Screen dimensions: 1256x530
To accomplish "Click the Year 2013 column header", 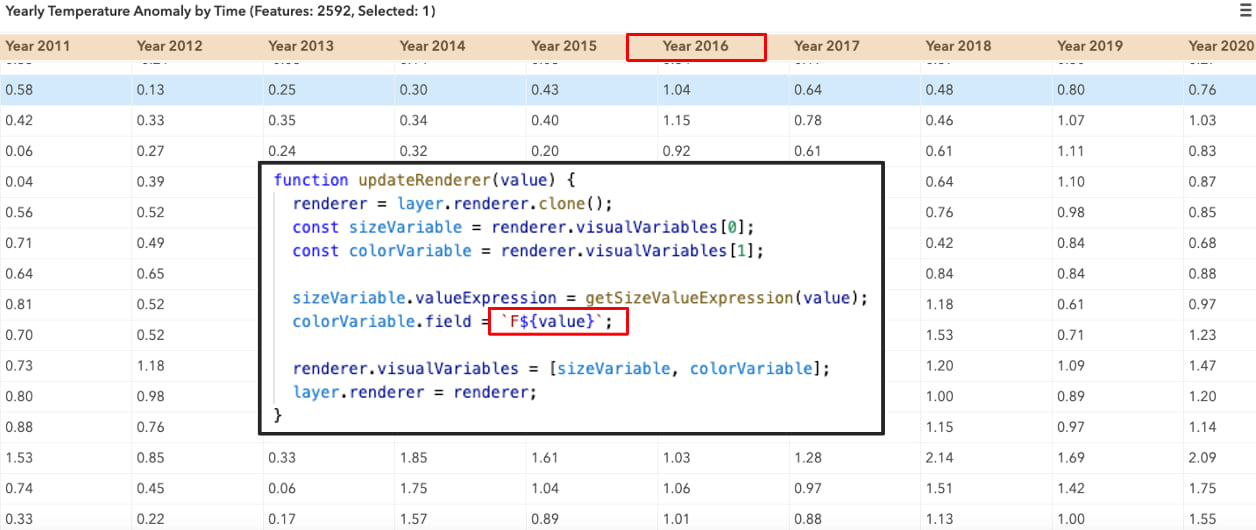I will 301,46.
